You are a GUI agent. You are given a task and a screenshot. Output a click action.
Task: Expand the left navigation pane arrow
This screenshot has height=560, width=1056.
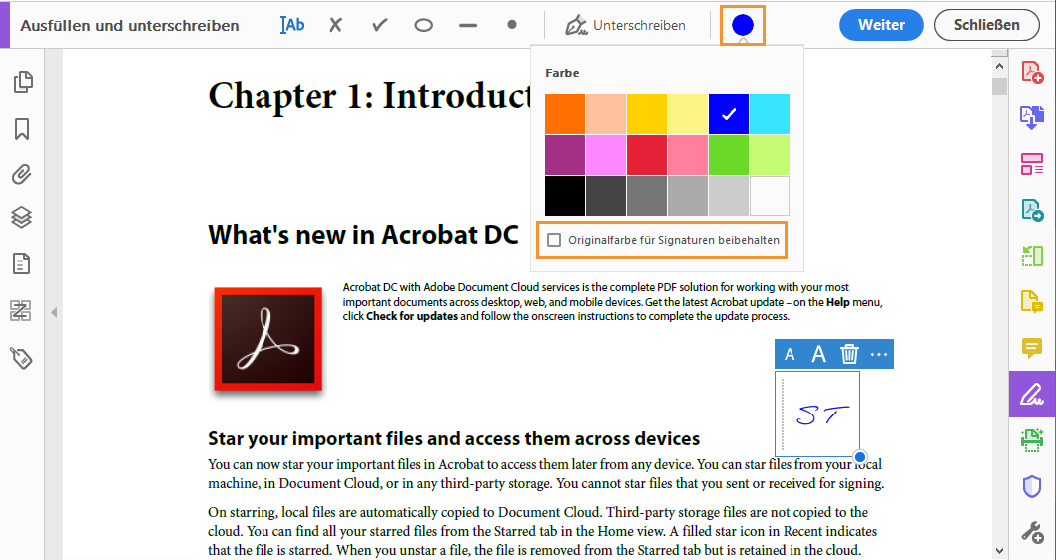pyautogui.click(x=54, y=313)
